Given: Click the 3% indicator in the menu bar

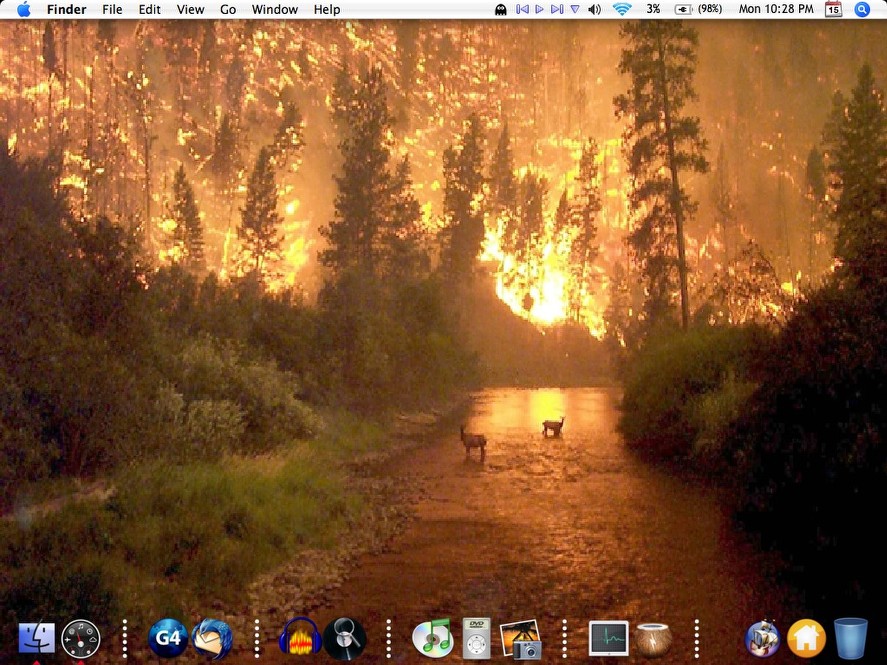Looking at the screenshot, I should pyautogui.click(x=653, y=9).
